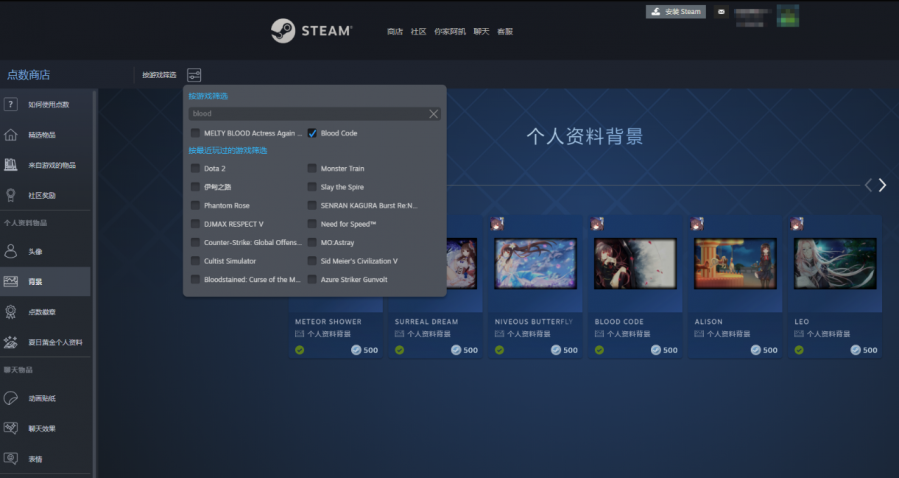Open the BLOOD CODE background thumbnail
Image resolution: width=899 pixels, height=478 pixels.
click(635, 263)
